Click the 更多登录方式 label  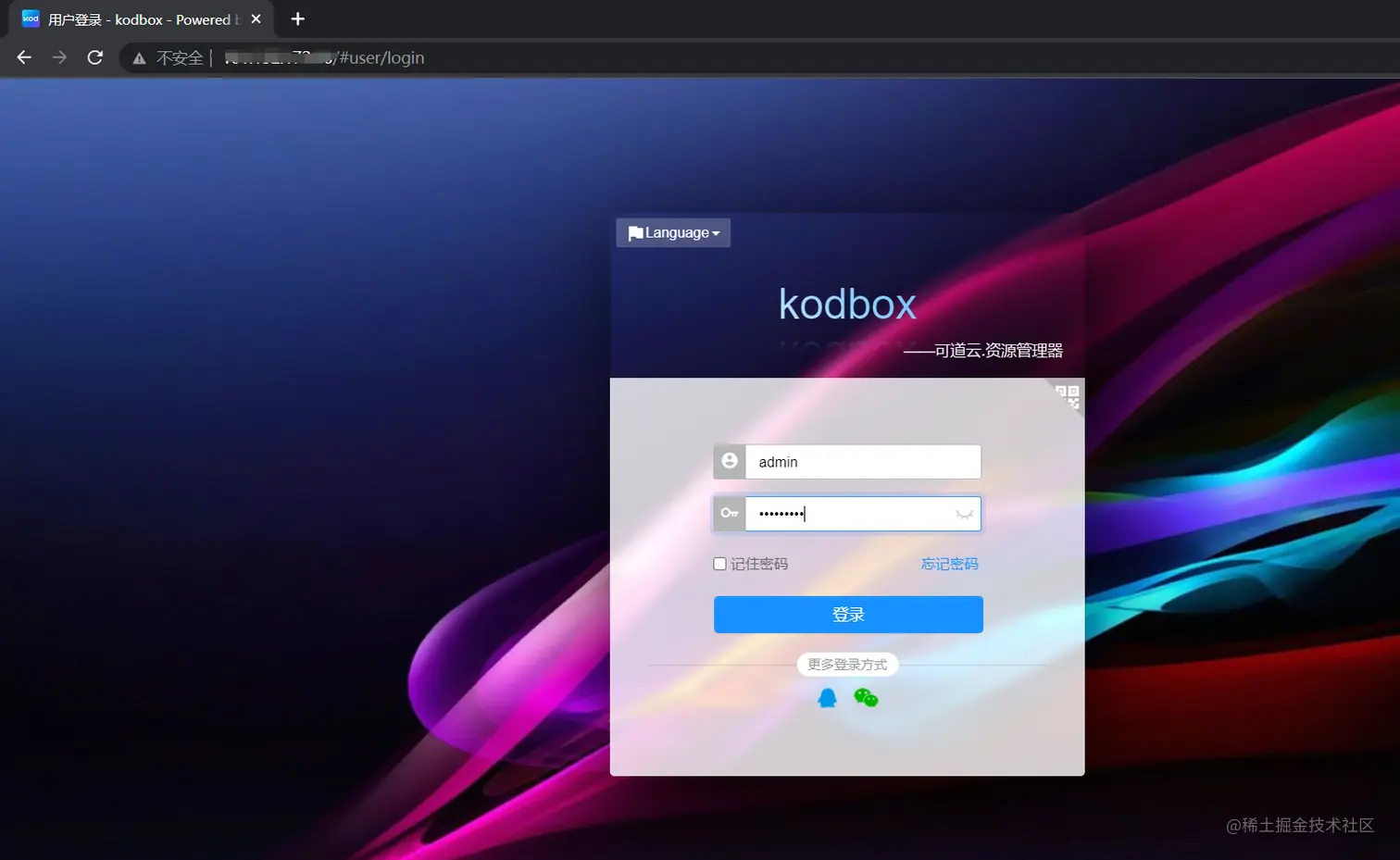pos(847,665)
